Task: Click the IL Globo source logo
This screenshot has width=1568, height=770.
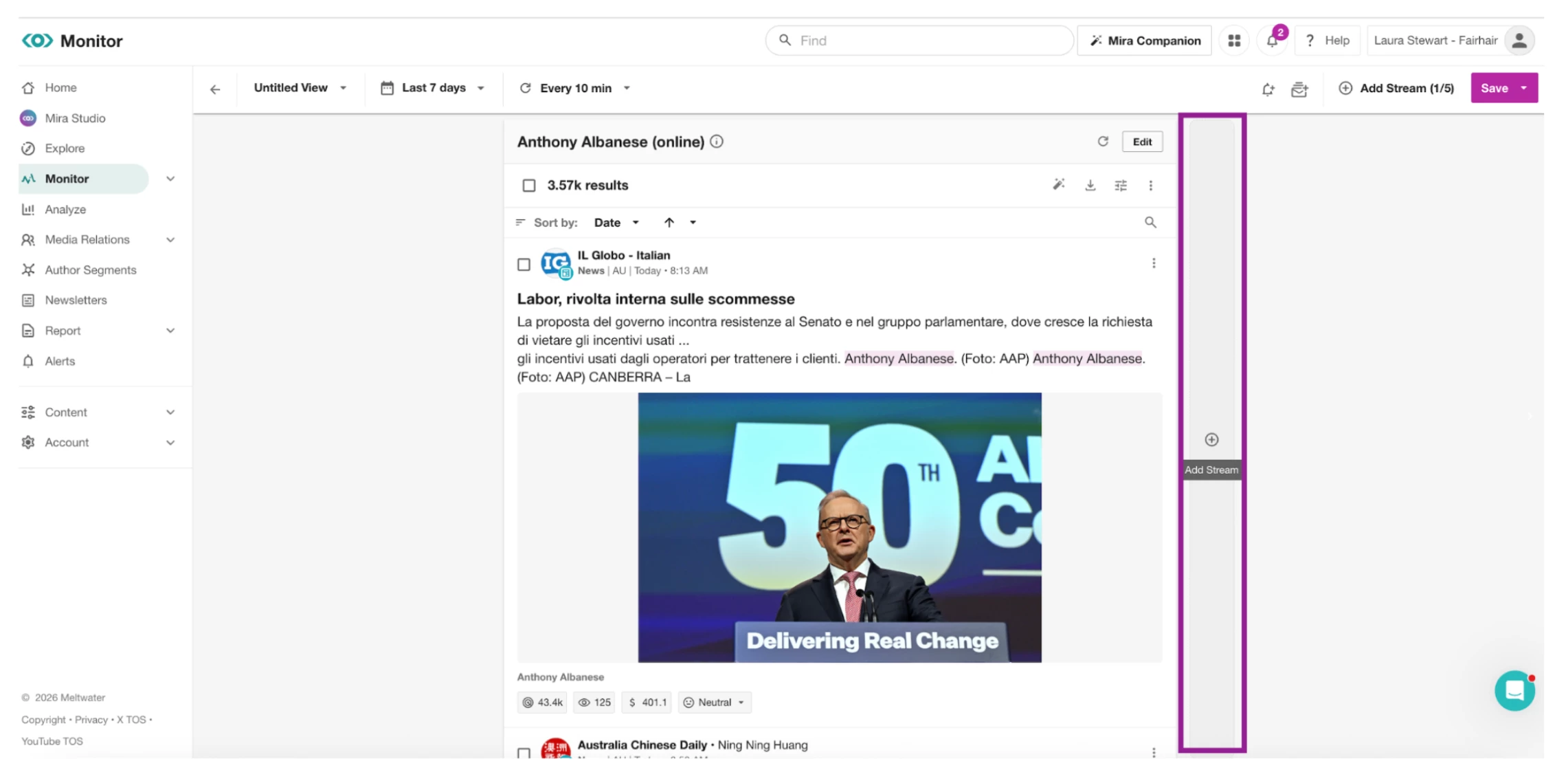Action: 556,263
